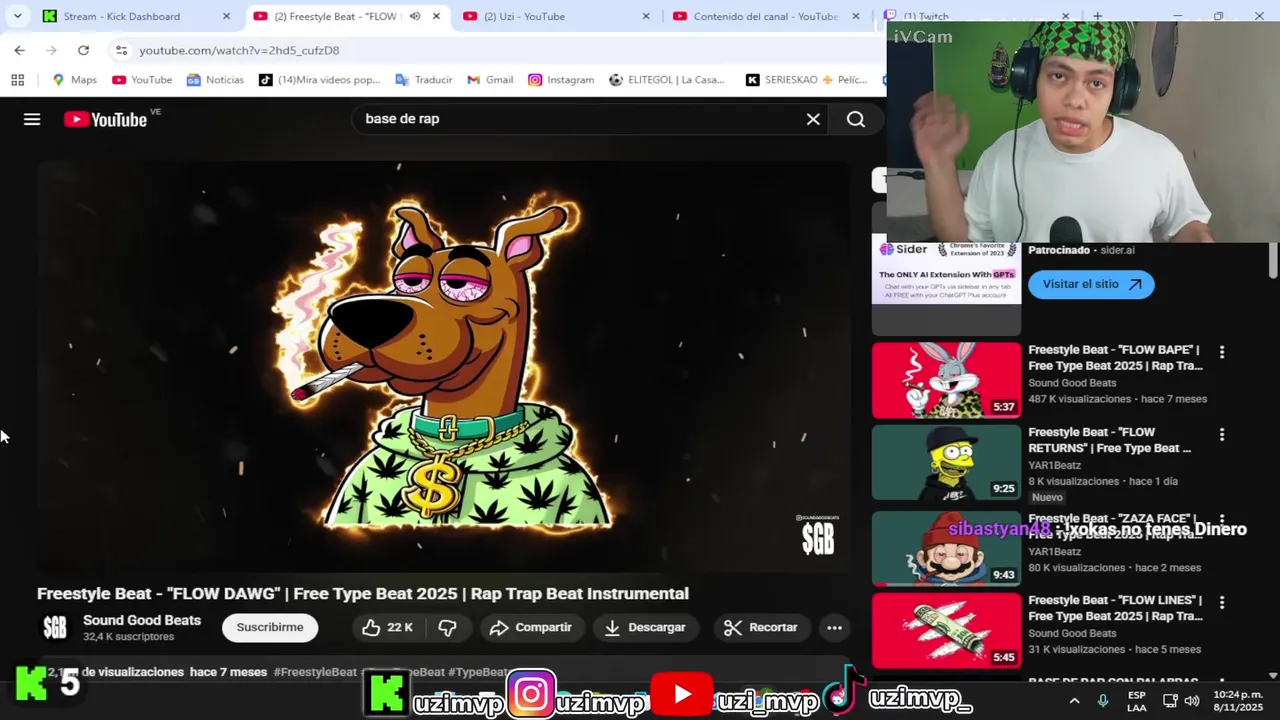The height and width of the screenshot is (720, 1280).
Task: Open FLOW BAPE video options menu
Action: click(1221, 353)
